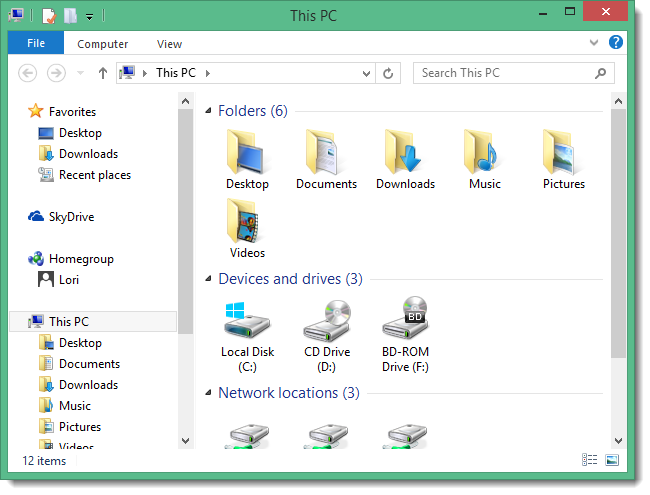The width and height of the screenshot is (650, 495).
Task: Click Folders (6) group header text
Action: point(252,111)
